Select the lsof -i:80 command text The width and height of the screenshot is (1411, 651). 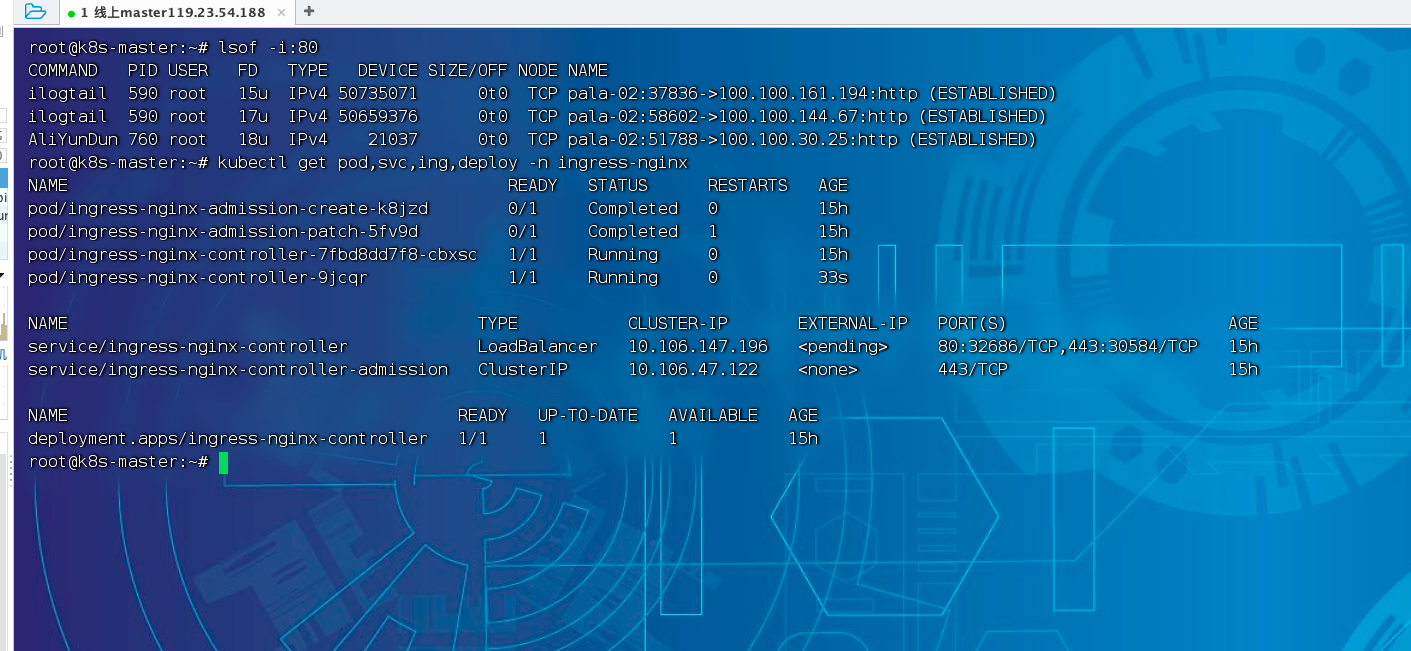247,47
